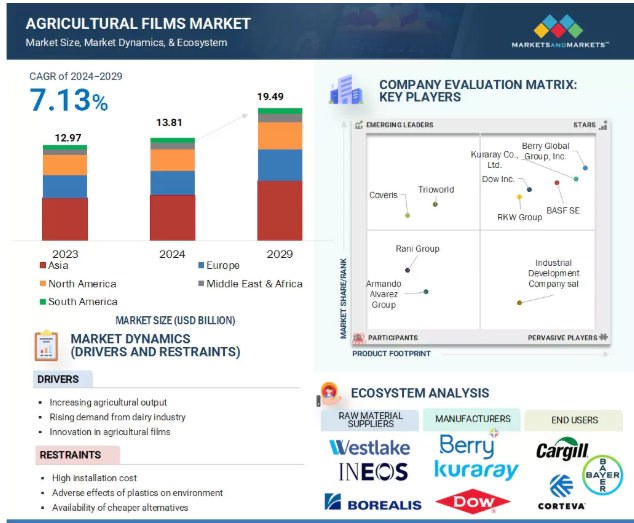Click the Emerging Leaders chart icon
Image resolution: width=634 pixels, height=523 pixels.
[359, 125]
